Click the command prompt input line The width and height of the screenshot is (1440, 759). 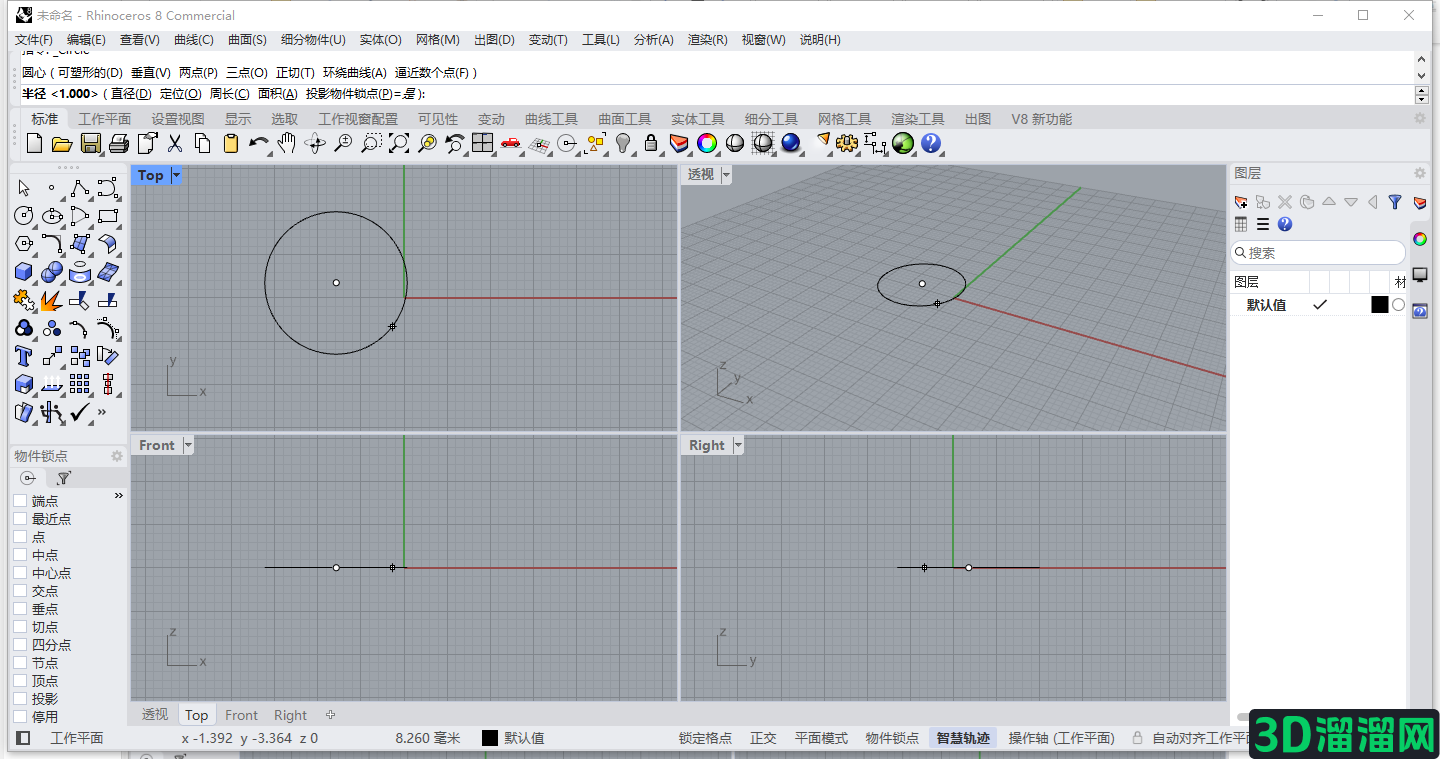[716, 94]
